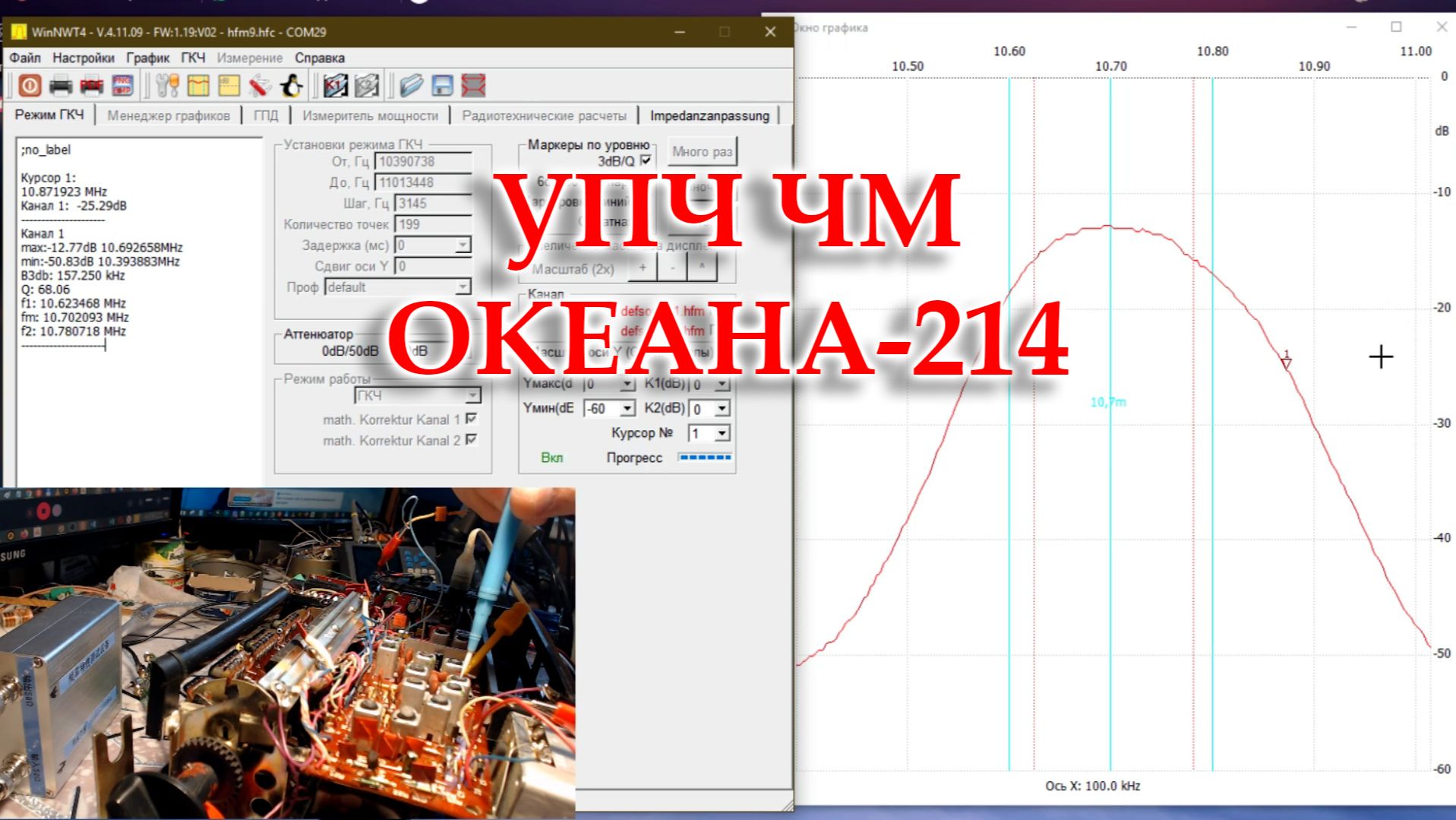Viewport: 1456px width, 820px height.
Task: Click the До, Гц frequency field
Action: (x=423, y=182)
